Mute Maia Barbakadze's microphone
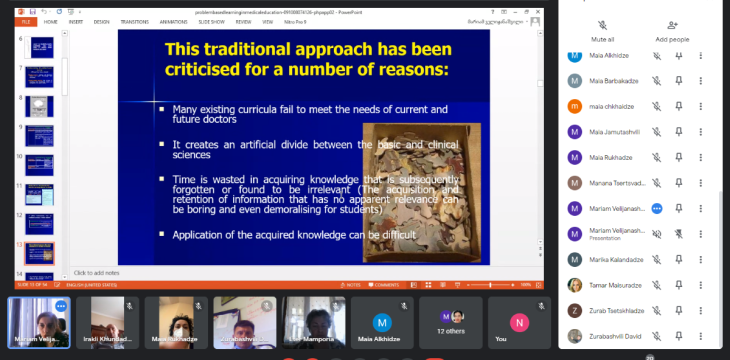This screenshot has height=360, width=730. tap(656, 81)
